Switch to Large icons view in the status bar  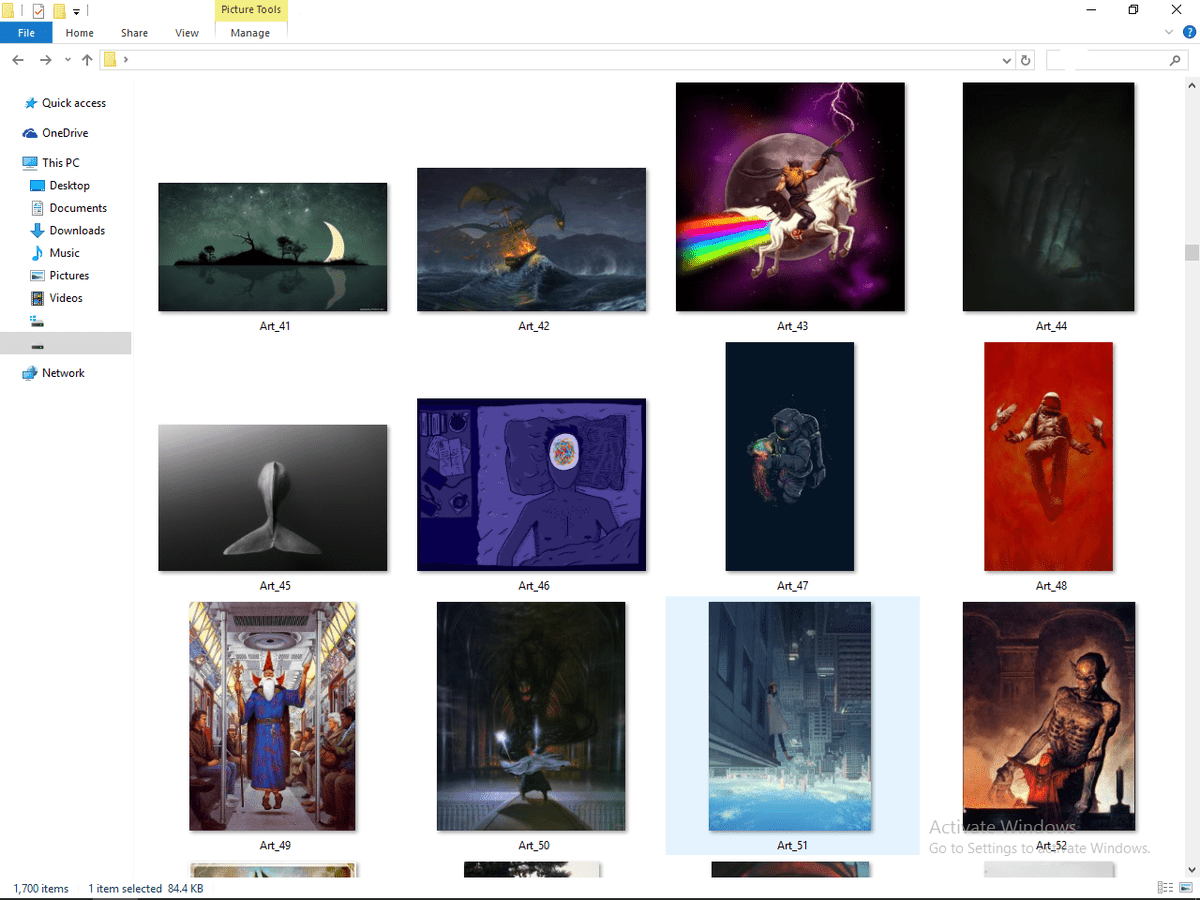coord(1187,888)
